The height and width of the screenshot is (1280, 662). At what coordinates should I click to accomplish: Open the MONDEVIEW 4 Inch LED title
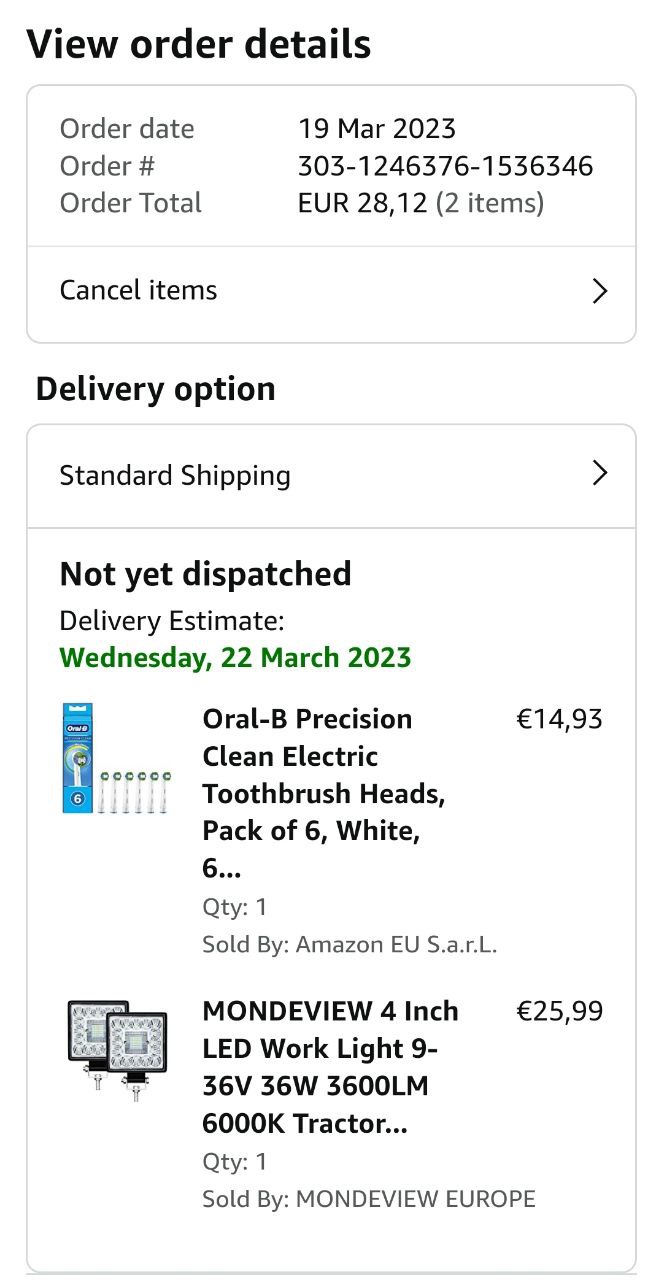tap(330, 1067)
